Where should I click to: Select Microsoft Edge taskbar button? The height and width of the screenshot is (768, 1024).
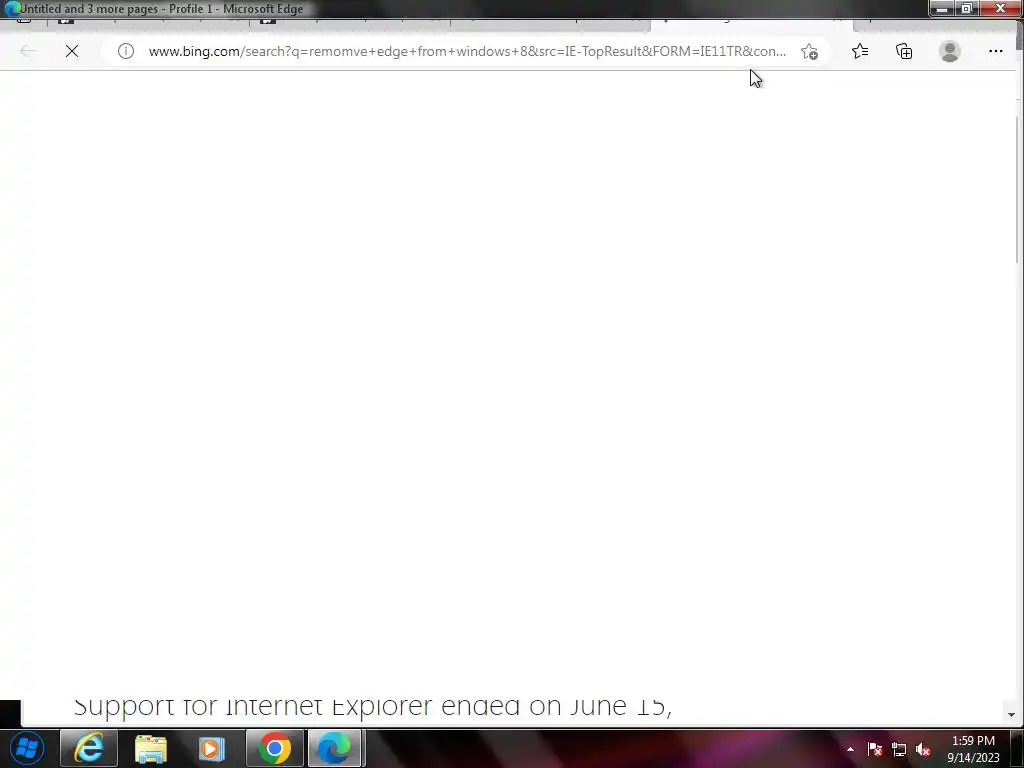(334, 748)
